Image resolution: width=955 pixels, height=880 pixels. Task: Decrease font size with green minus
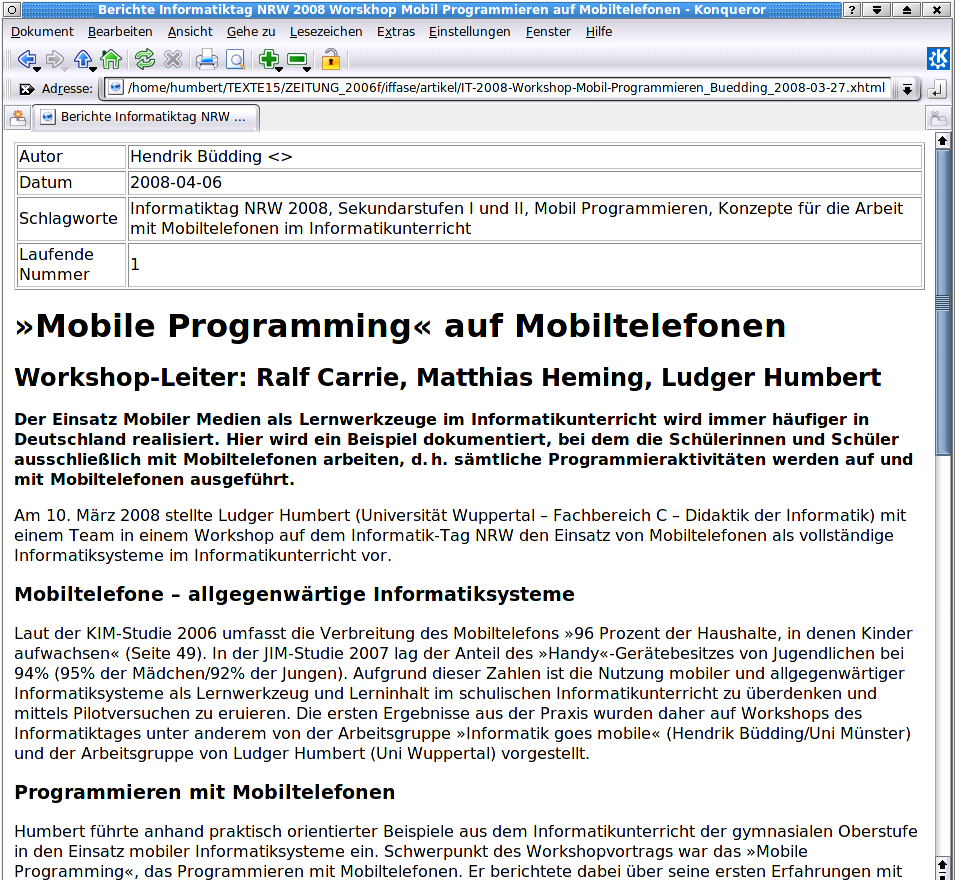click(x=297, y=60)
